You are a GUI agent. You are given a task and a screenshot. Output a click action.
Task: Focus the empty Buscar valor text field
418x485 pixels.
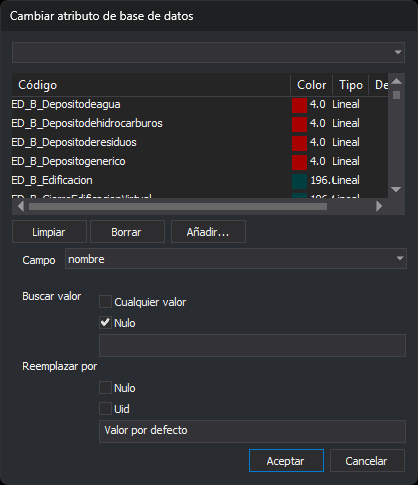252,345
